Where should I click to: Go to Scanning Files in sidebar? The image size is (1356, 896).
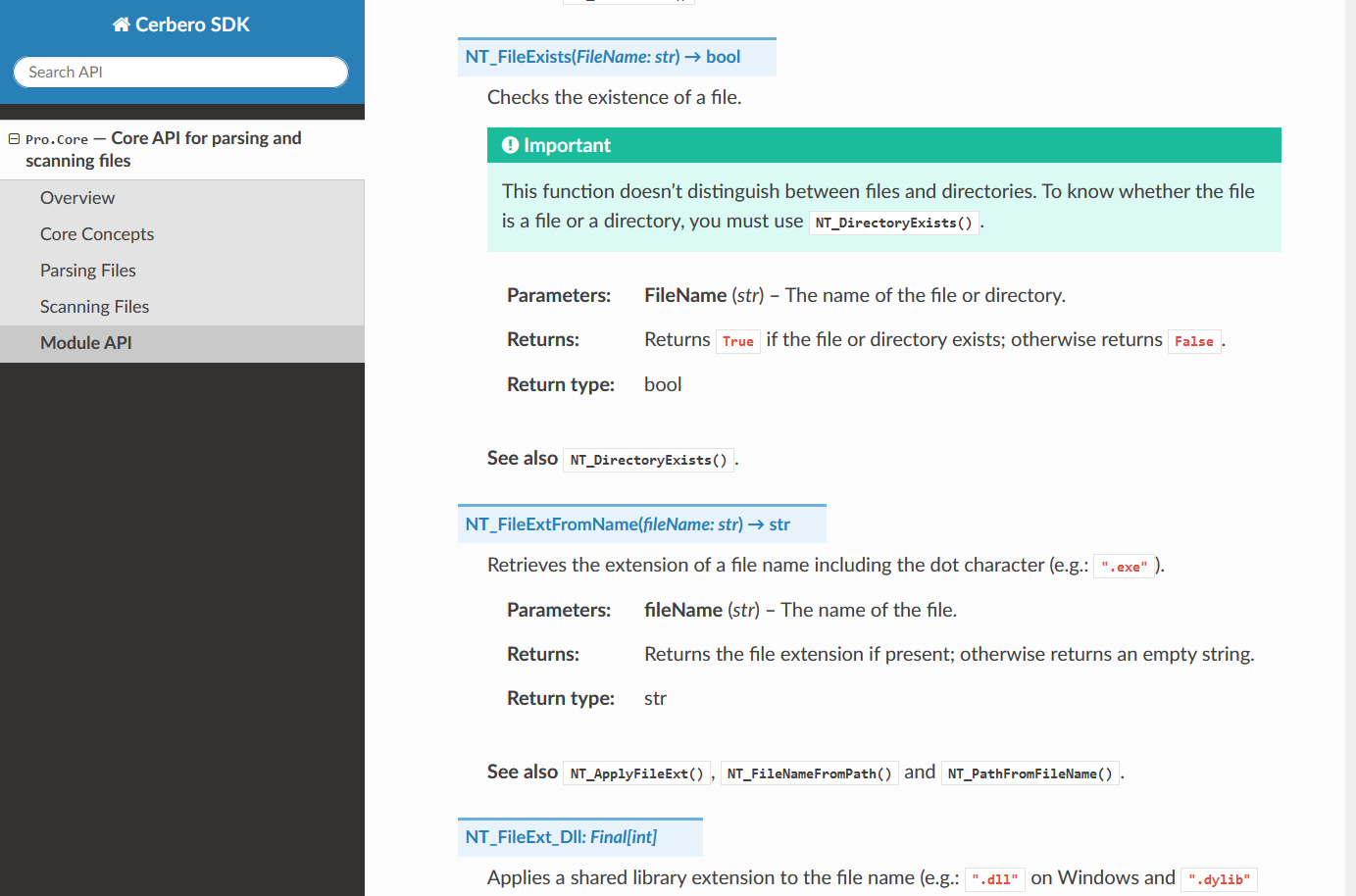pos(182,307)
